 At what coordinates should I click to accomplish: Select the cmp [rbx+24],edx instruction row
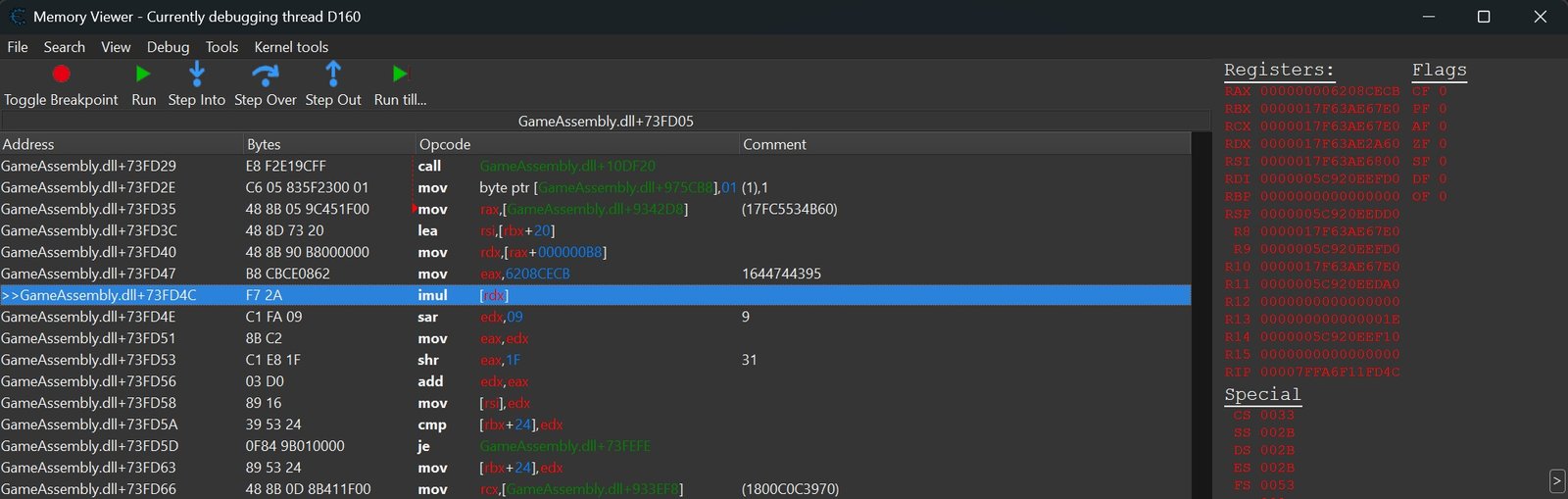click(595, 424)
